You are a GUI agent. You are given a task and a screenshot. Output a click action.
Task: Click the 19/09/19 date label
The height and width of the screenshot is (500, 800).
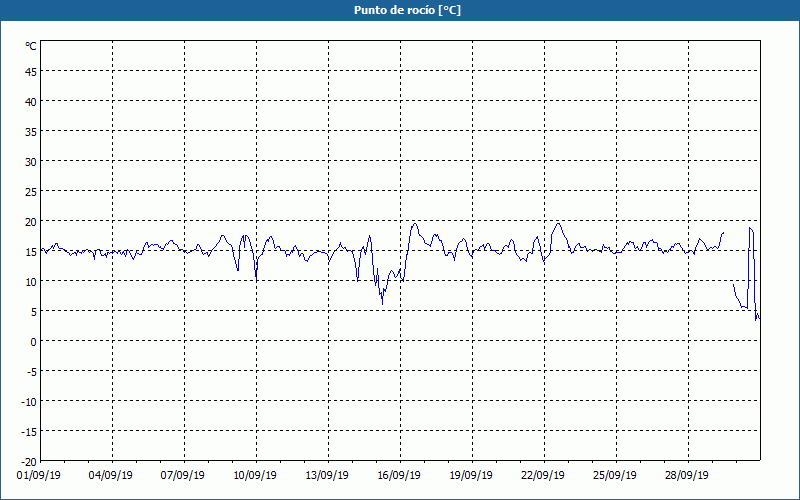tap(471, 475)
